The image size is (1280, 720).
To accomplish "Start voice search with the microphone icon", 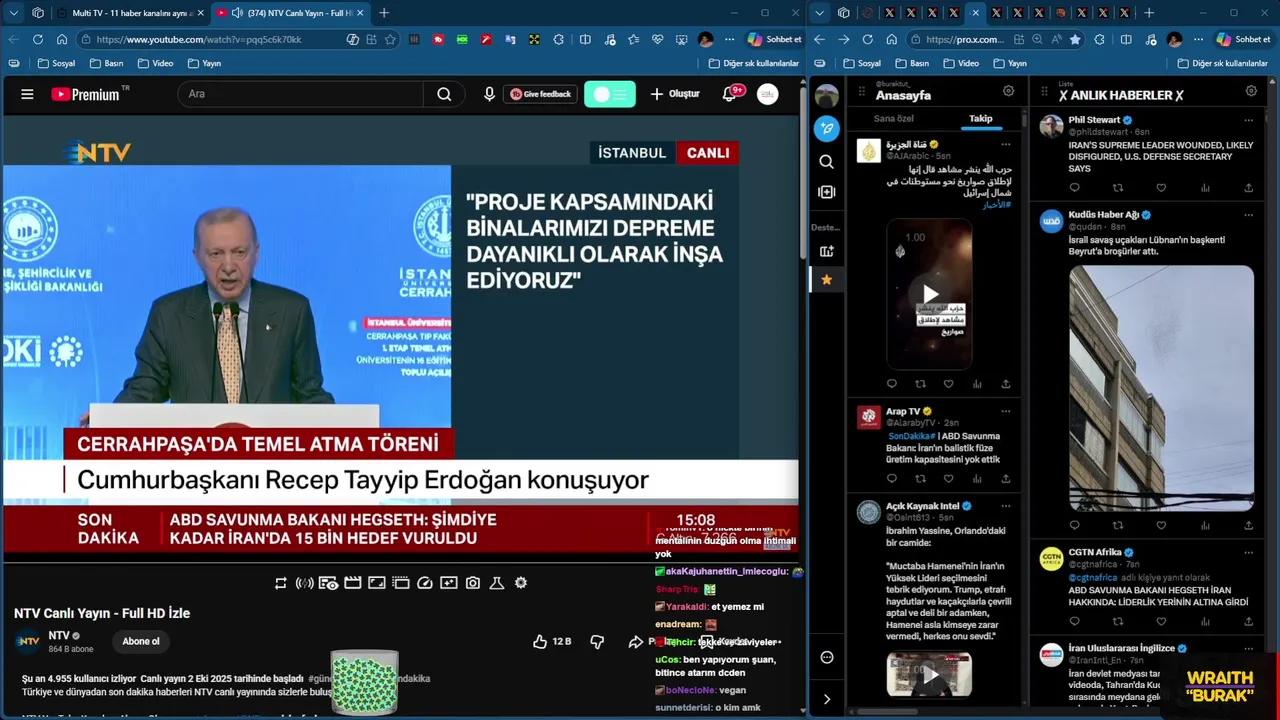I will pyautogui.click(x=489, y=94).
